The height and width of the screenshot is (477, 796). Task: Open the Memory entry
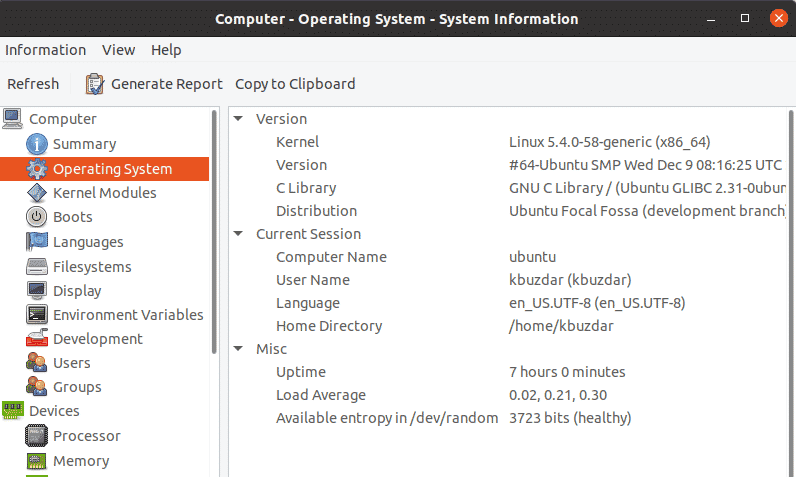coord(81,461)
